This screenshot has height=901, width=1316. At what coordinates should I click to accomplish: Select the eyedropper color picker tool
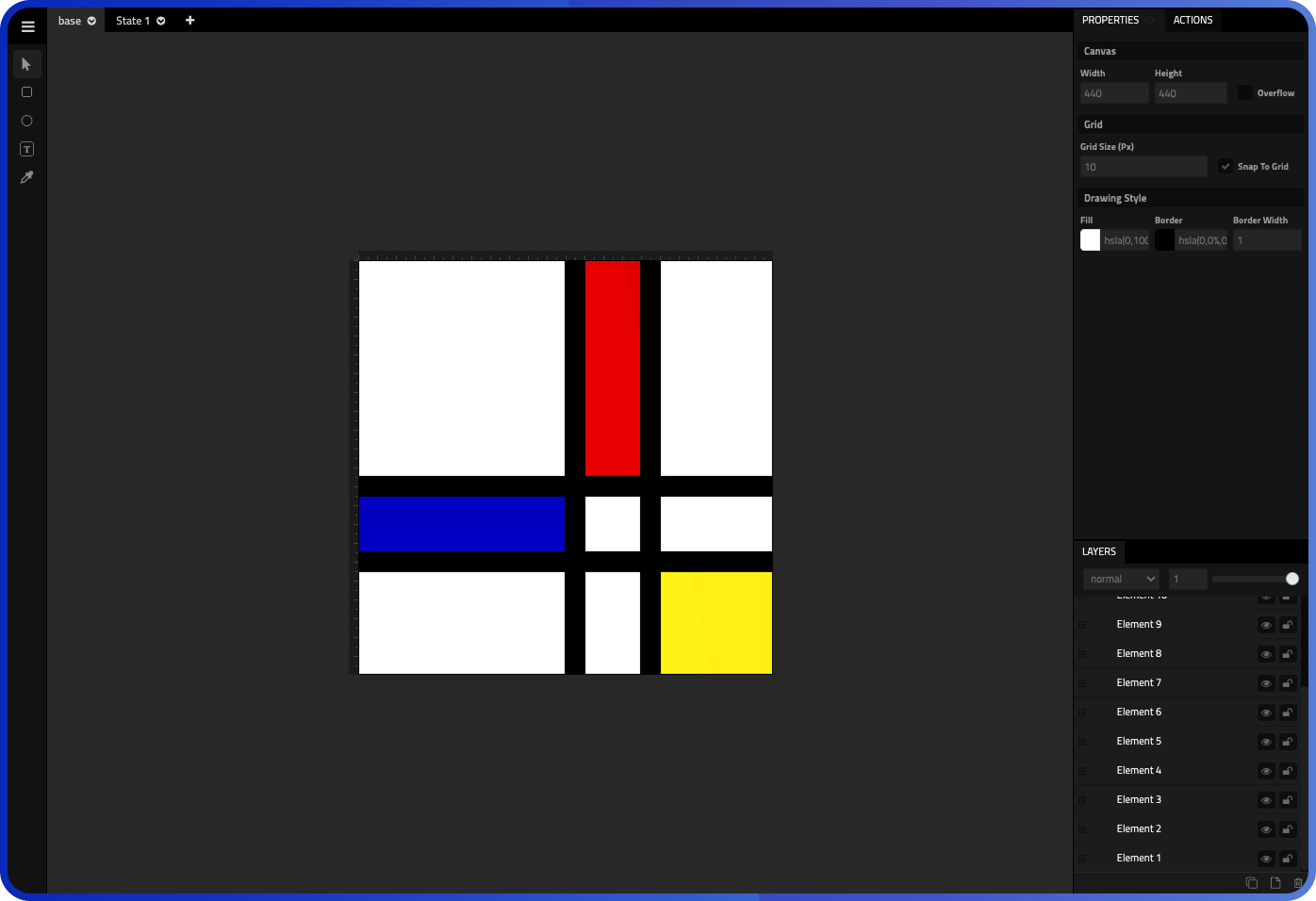(26, 177)
